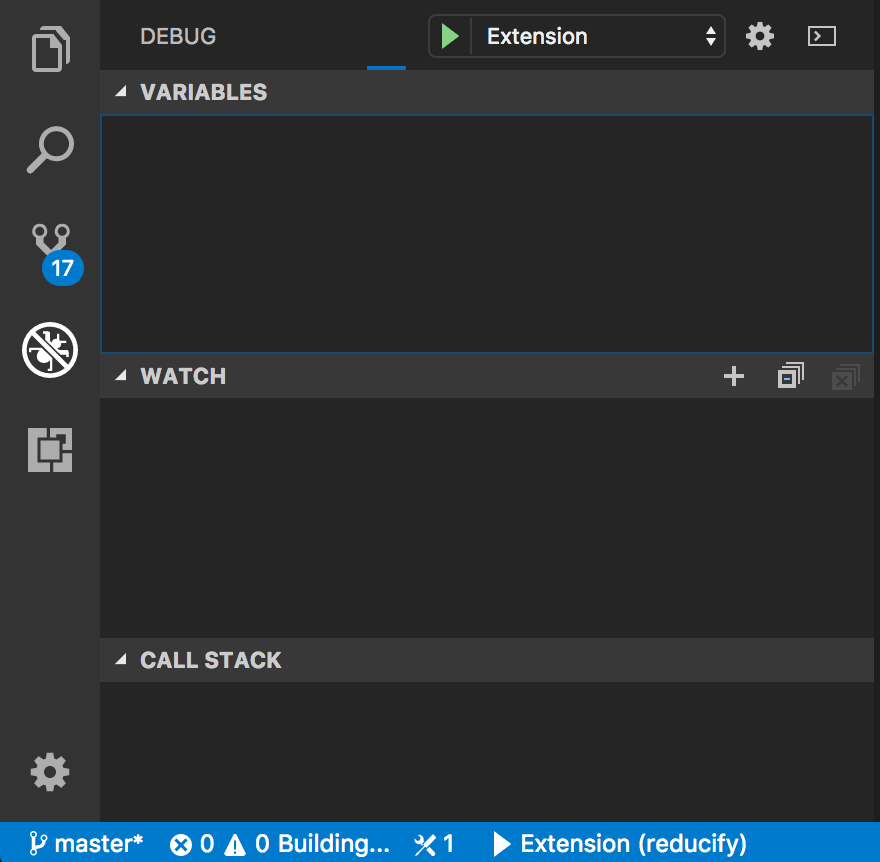Open the Explorer sidebar
Screen dimensions: 880x862
(49, 48)
